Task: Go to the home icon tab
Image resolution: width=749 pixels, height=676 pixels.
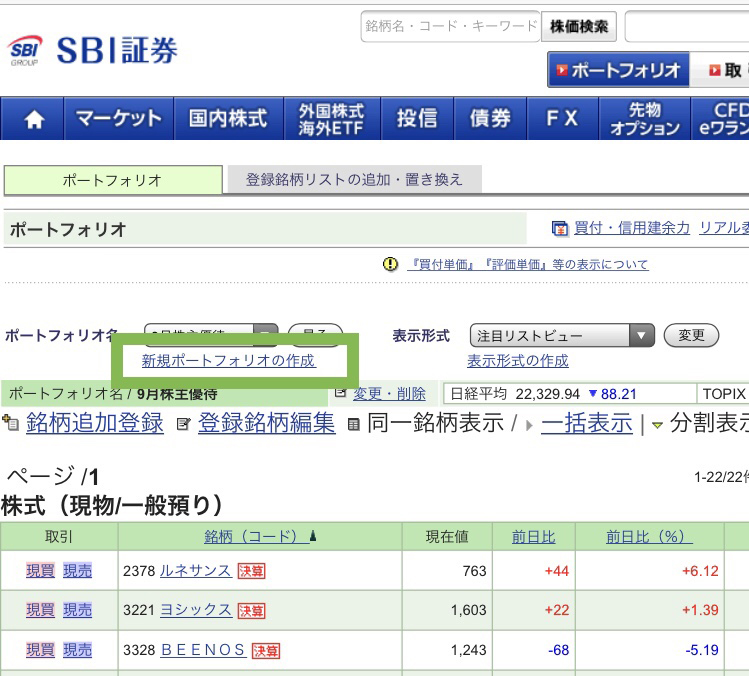Action: [32, 118]
